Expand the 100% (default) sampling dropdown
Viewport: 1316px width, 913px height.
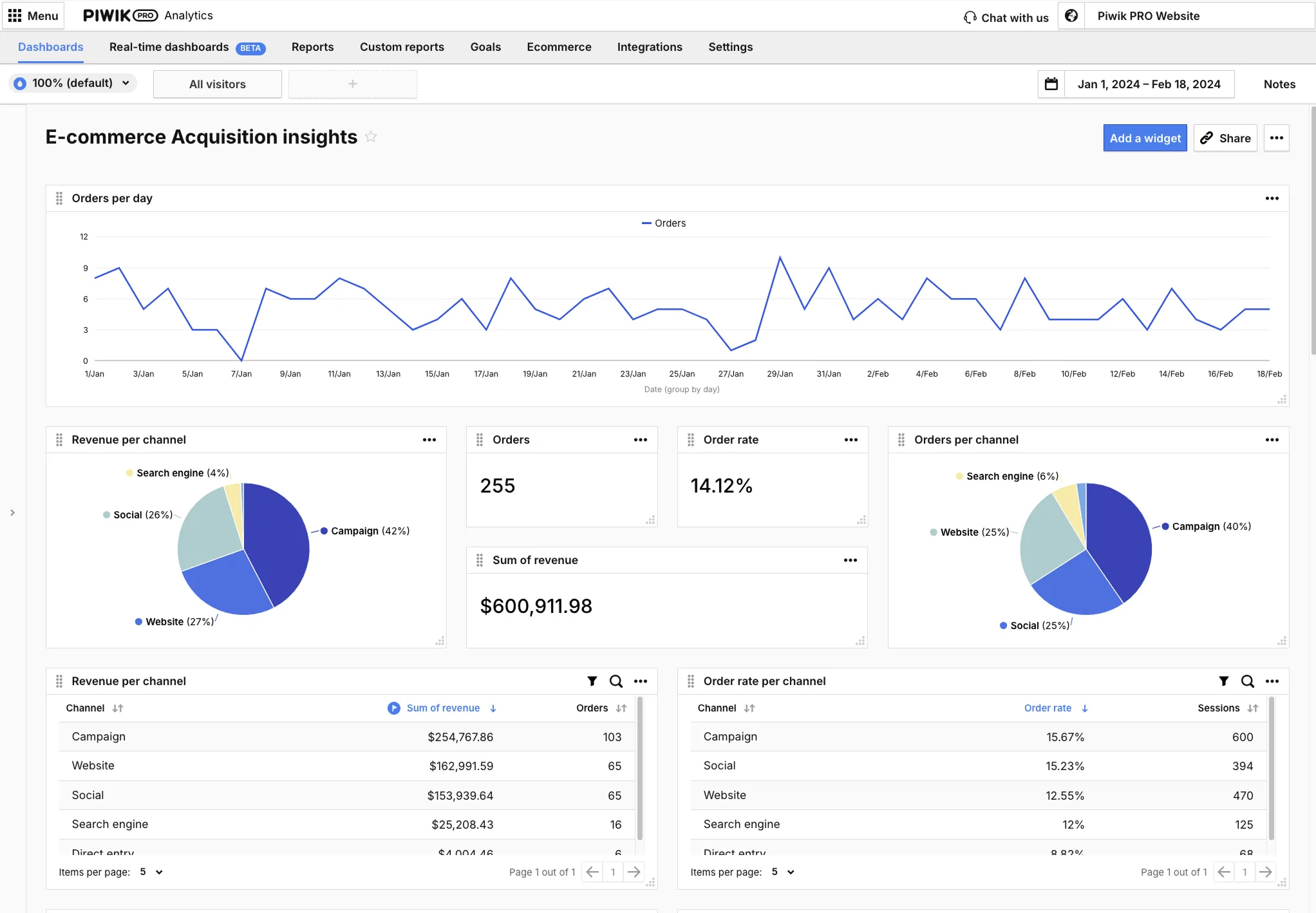coord(73,83)
